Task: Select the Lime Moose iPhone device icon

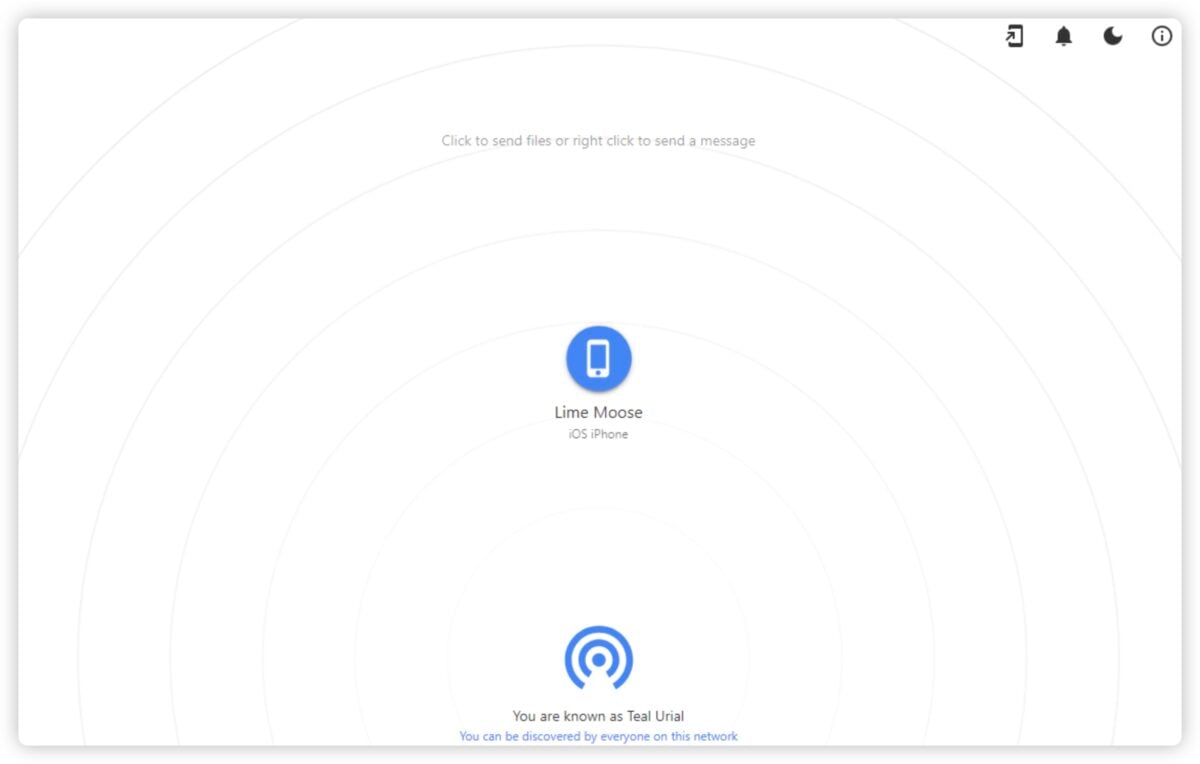Action: click(x=598, y=358)
